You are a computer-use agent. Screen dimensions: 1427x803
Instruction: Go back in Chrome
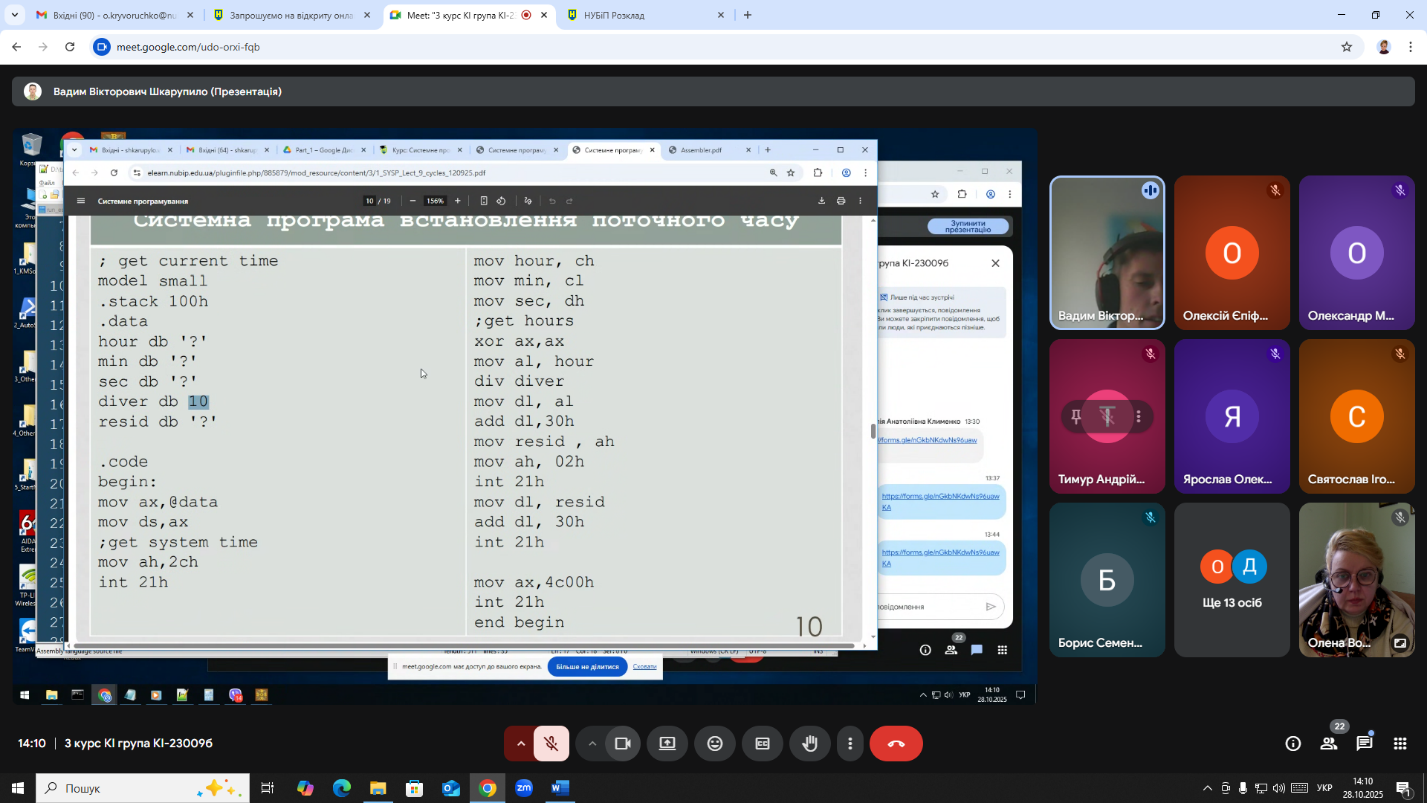click(x=17, y=47)
